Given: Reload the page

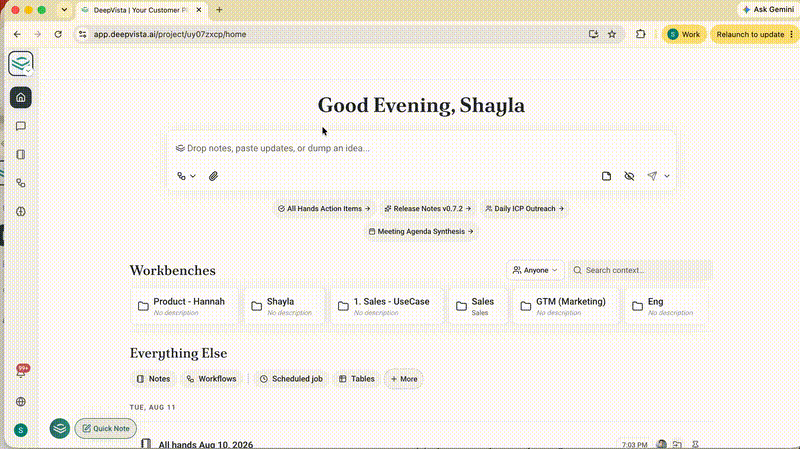Looking at the screenshot, I should tap(58, 34).
